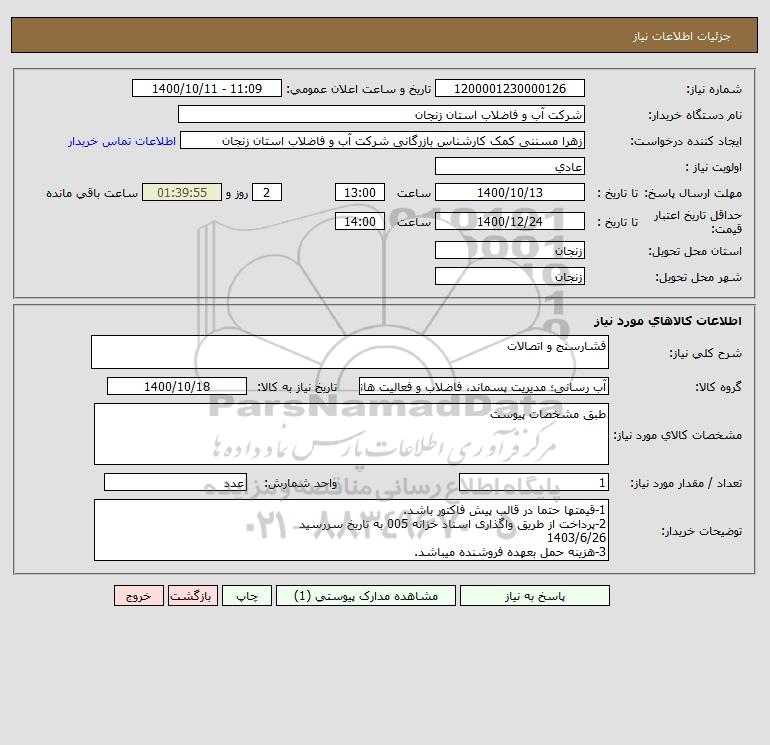Viewport: 770px width, 745px height.
Task: Click buyer notes text area
Action: point(351,530)
